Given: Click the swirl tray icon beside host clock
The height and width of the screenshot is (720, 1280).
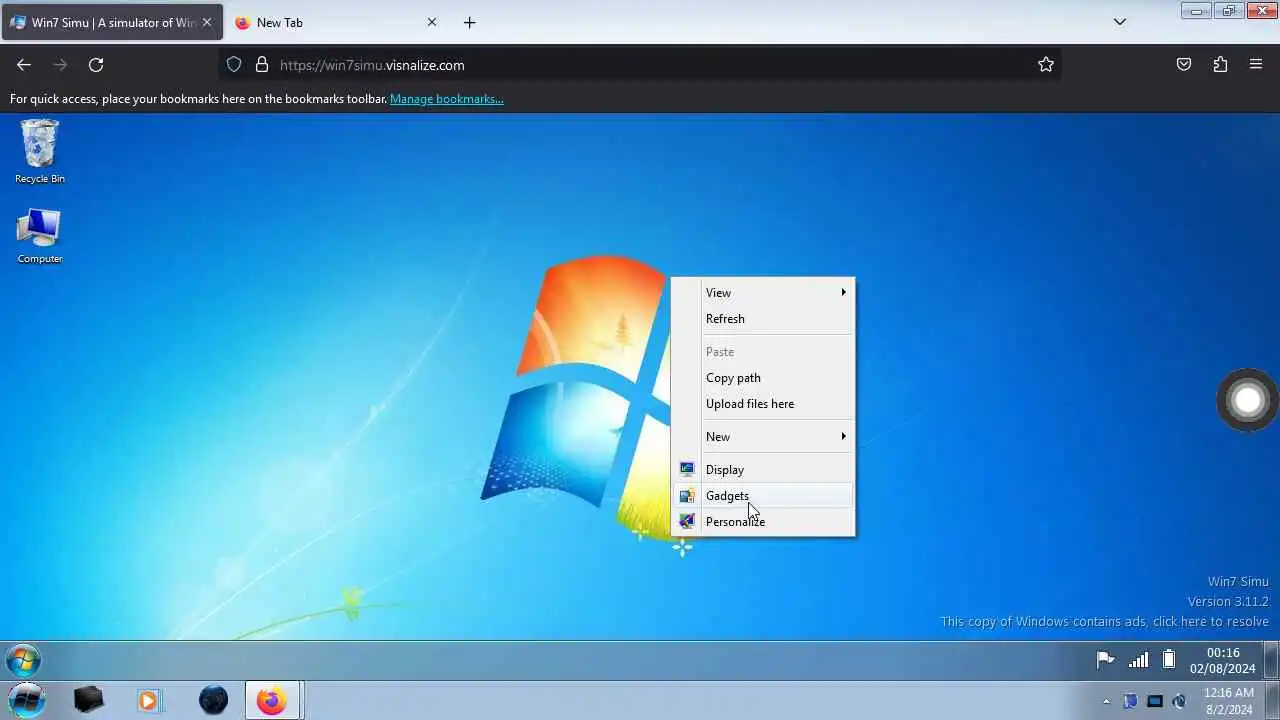Looking at the screenshot, I should coord(1179,701).
